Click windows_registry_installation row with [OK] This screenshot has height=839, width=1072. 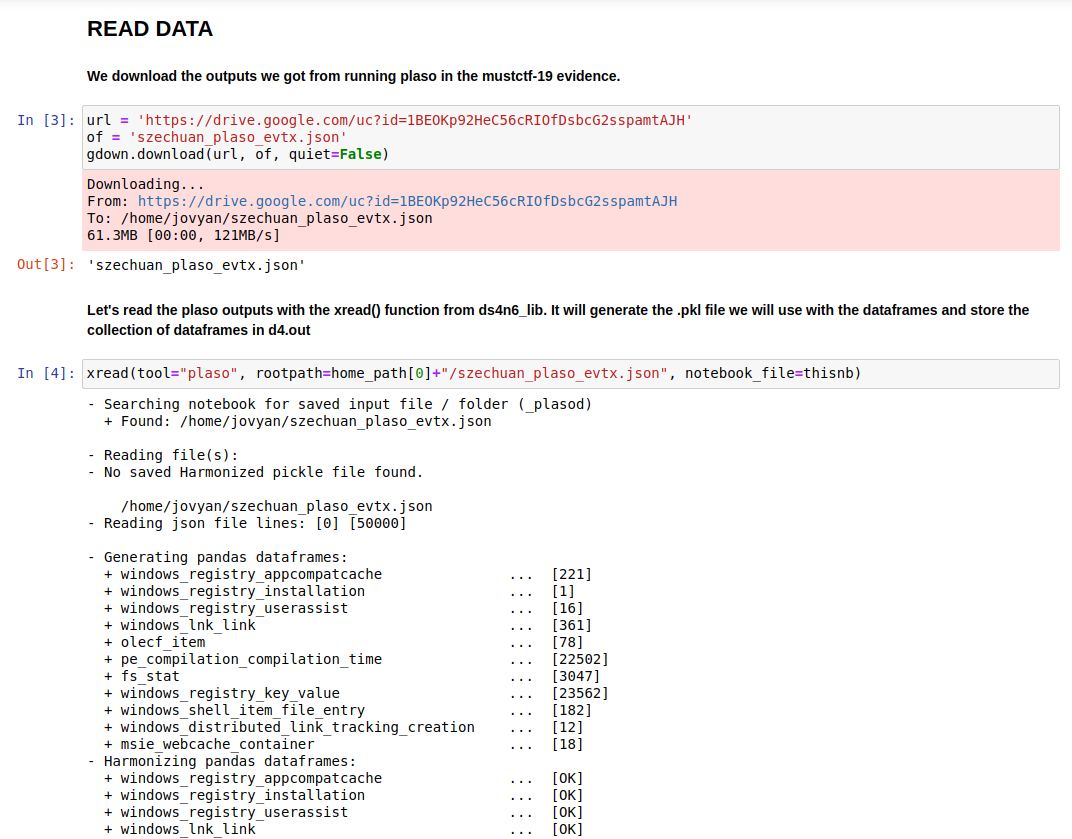click(x=344, y=796)
